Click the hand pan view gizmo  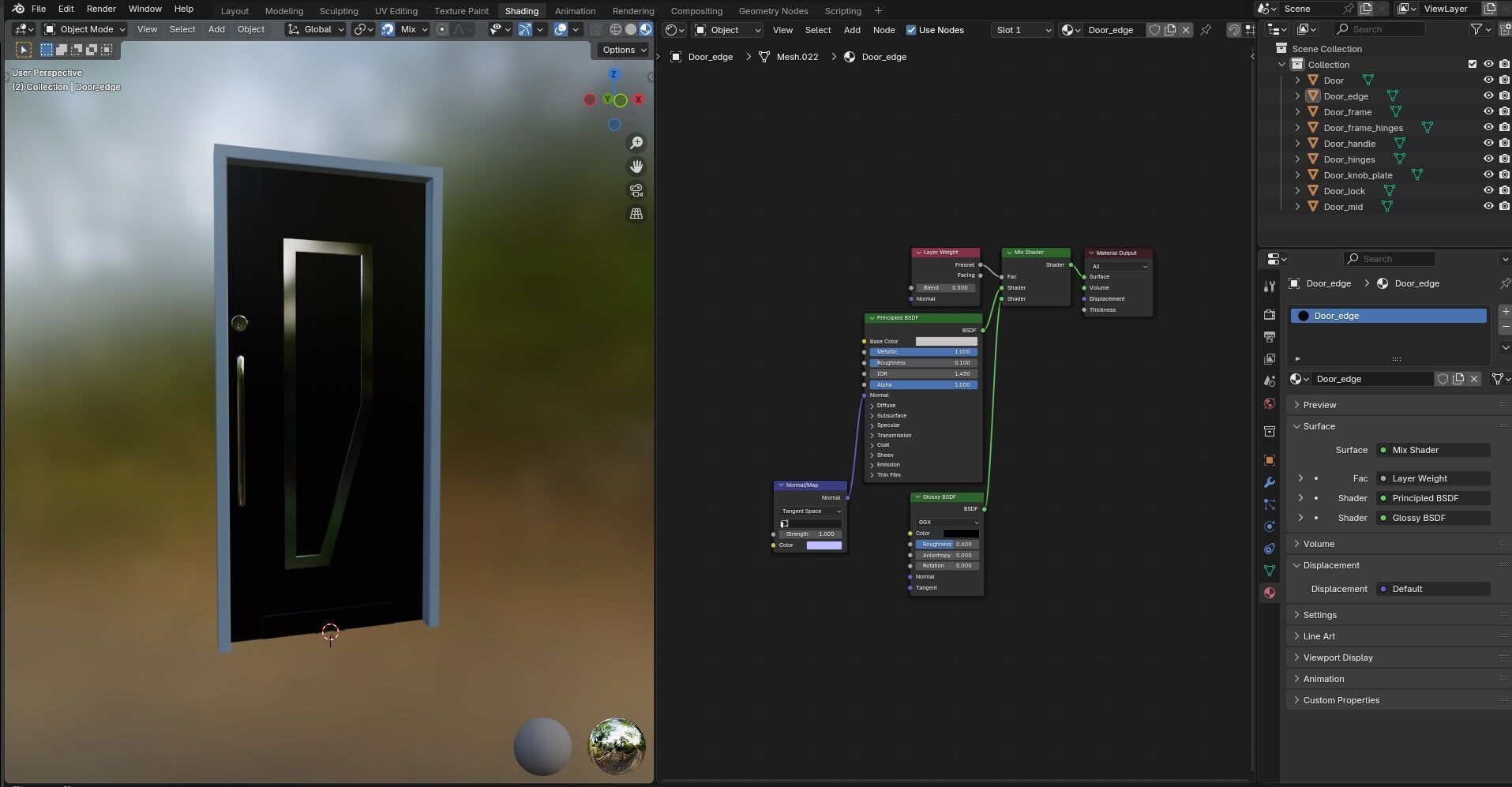(636, 167)
